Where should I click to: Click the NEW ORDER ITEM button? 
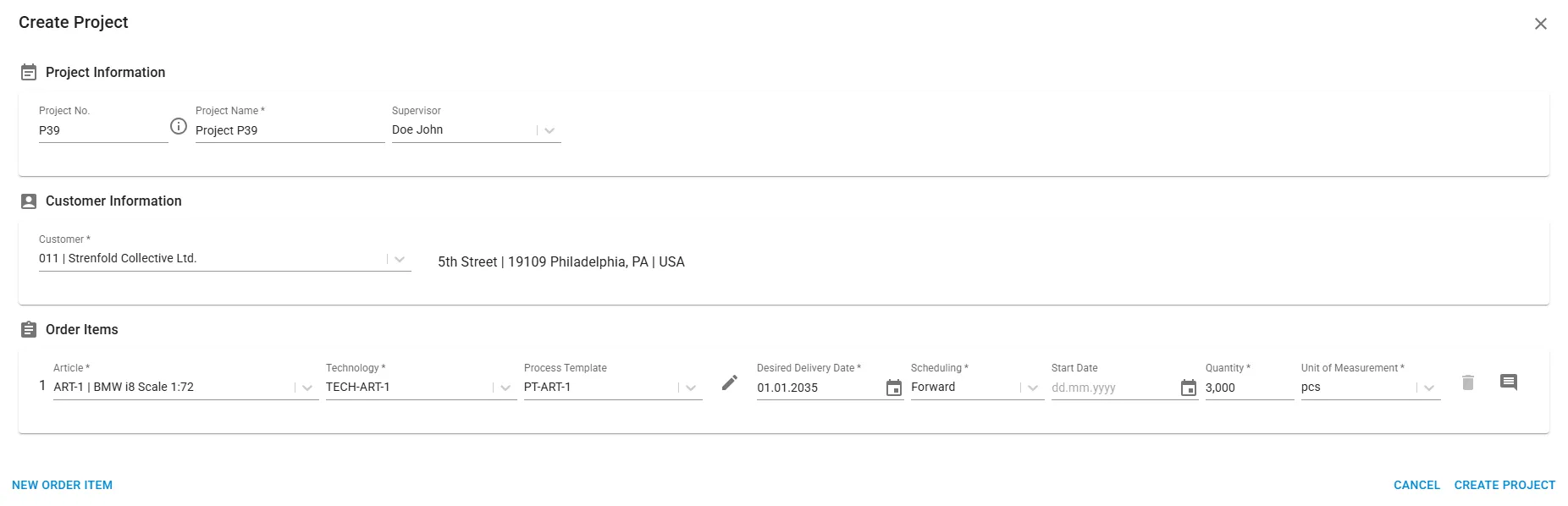(x=63, y=485)
